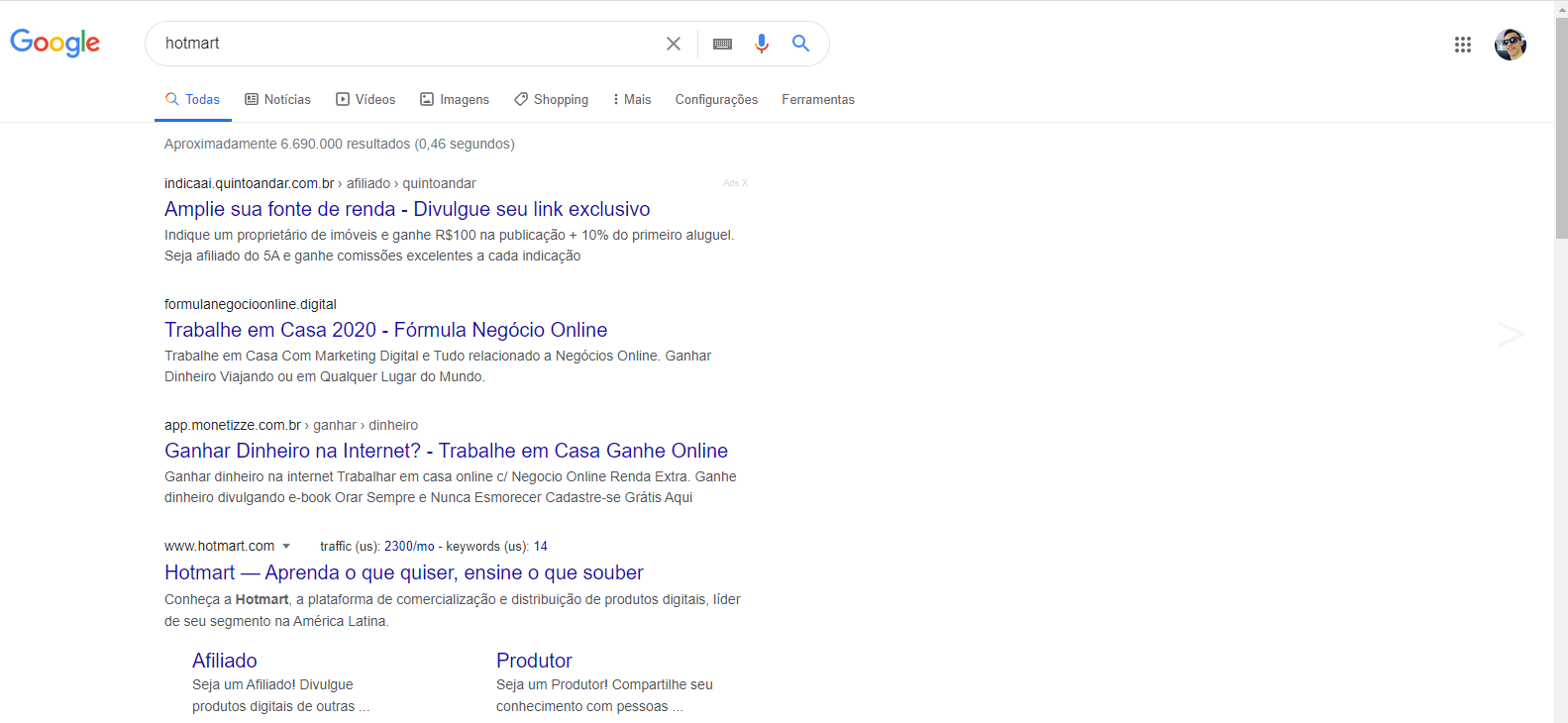
Task: Switch to the Notícias tab
Action: (277, 99)
